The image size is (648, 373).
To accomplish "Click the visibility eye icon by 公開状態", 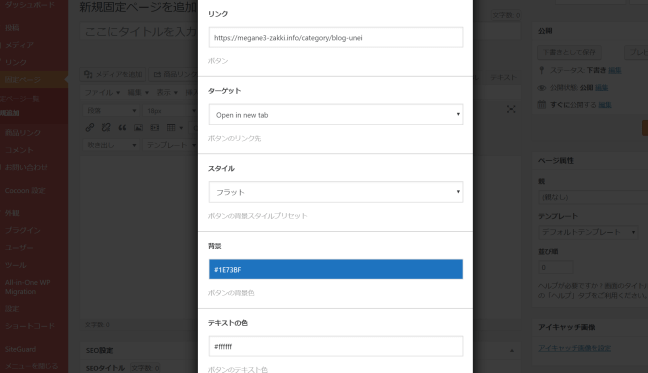I will click(x=541, y=88).
